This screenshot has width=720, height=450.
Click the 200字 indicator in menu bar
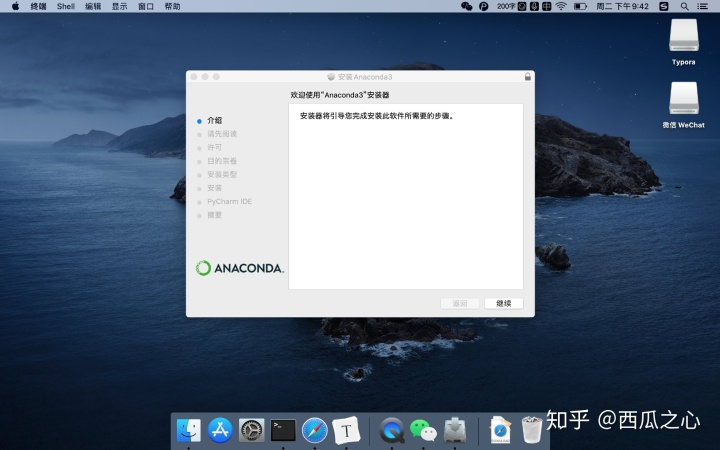click(x=506, y=6)
